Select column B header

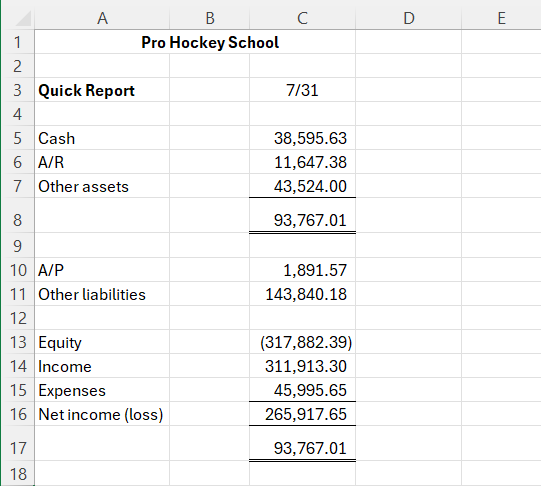[x=210, y=18]
